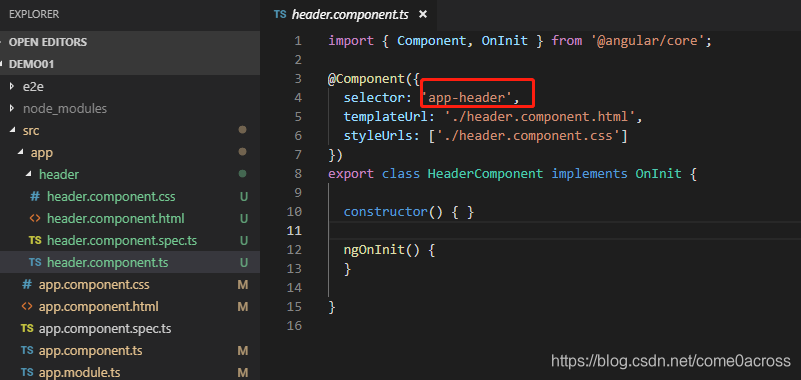801x380 pixels.
Task: Click the HTML icon of app.component.html
Action: (x=27, y=306)
